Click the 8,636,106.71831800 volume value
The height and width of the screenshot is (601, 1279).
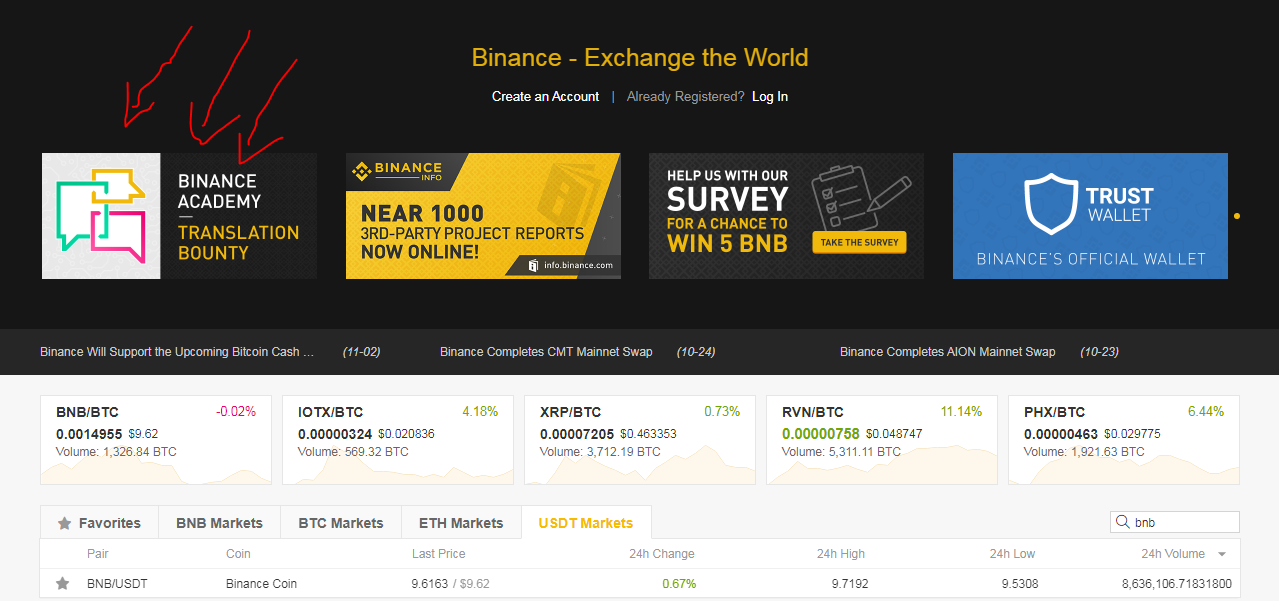pos(1177,584)
